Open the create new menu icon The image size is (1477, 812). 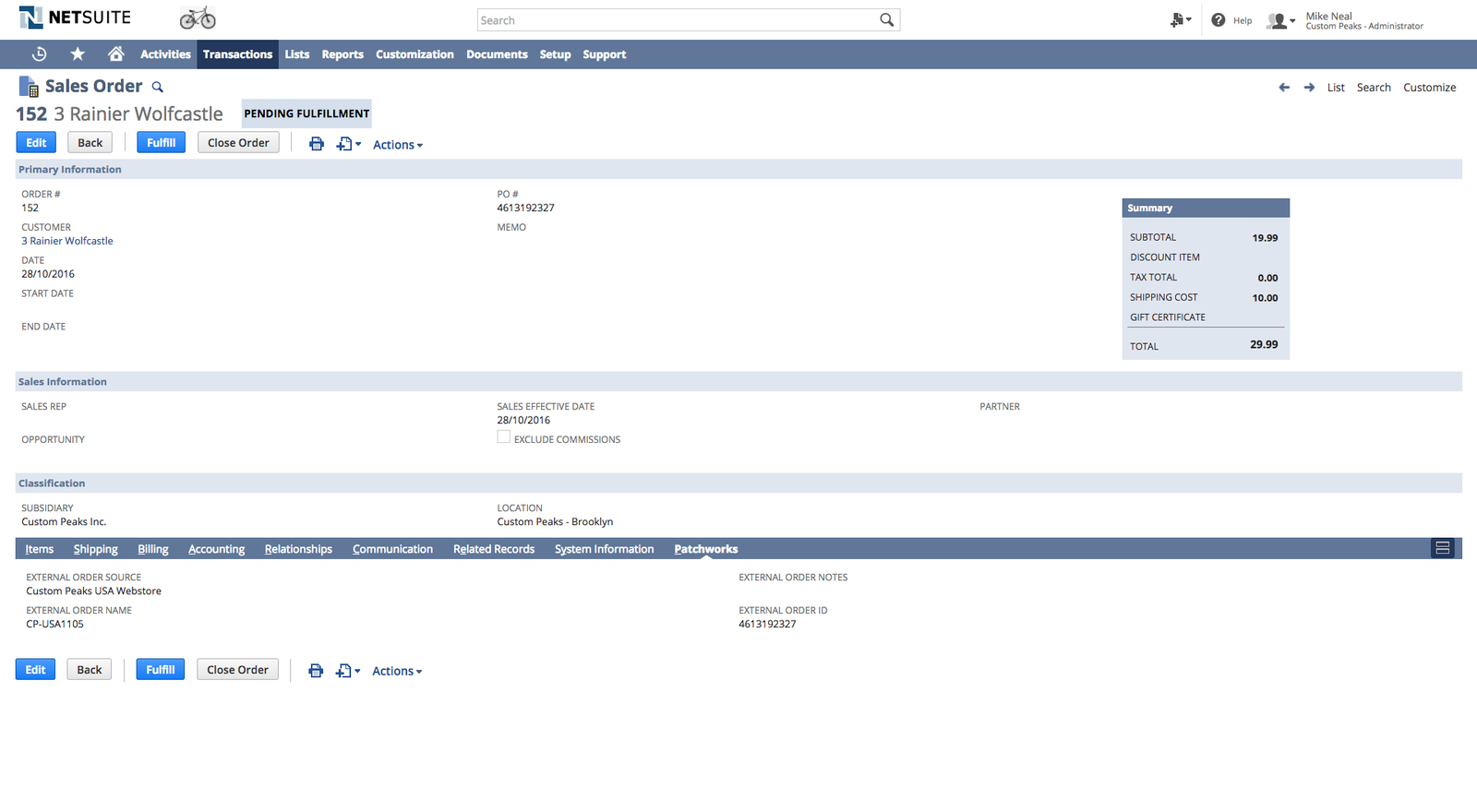pyautogui.click(x=1181, y=19)
